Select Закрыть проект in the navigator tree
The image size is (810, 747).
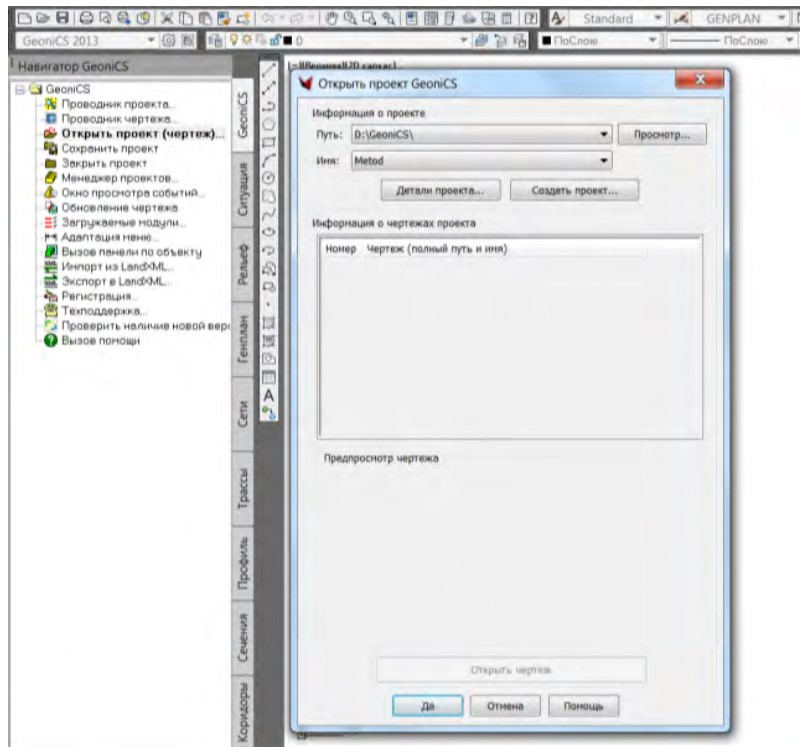tap(104, 164)
